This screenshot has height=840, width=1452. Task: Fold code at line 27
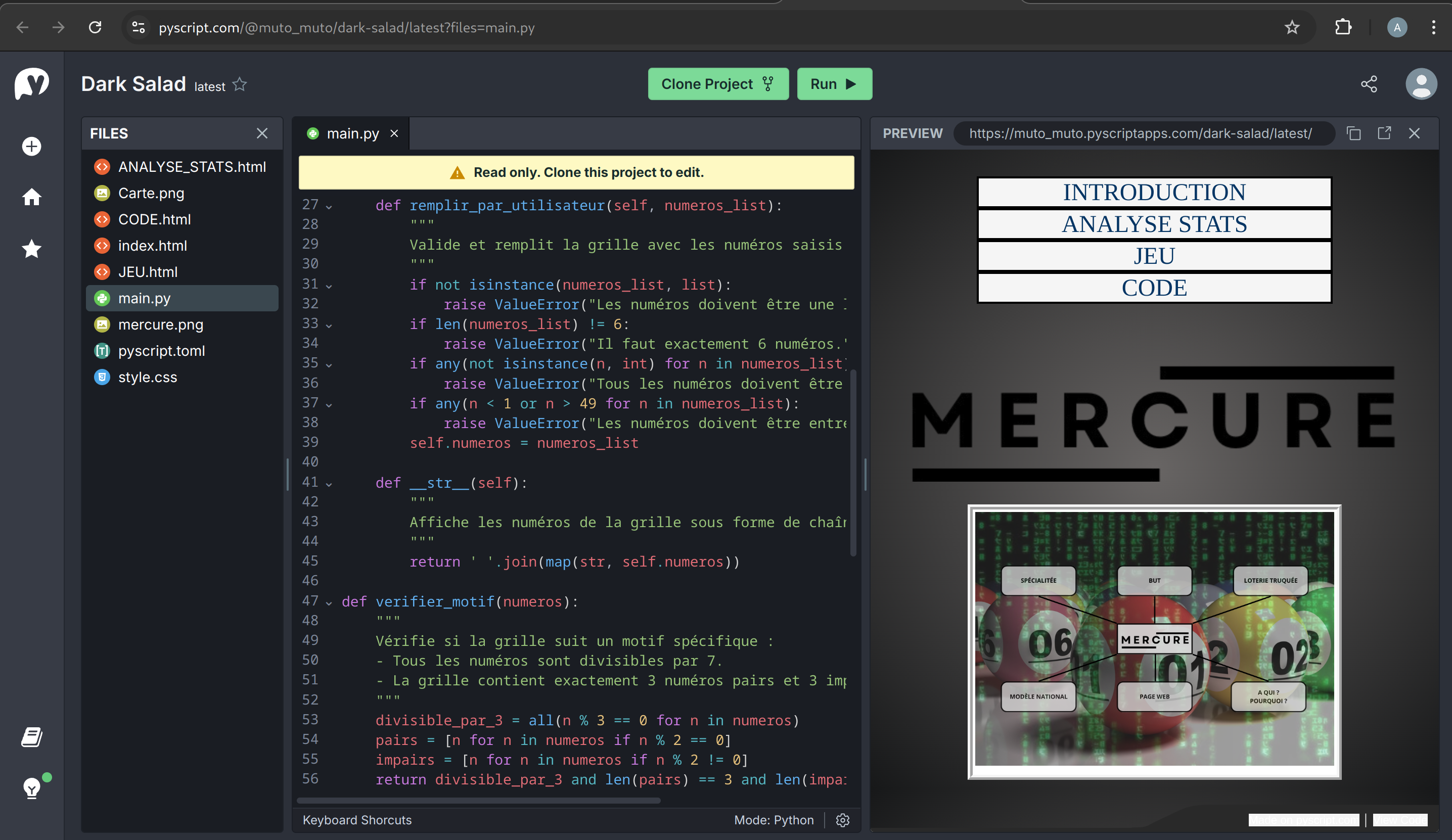tap(329, 206)
